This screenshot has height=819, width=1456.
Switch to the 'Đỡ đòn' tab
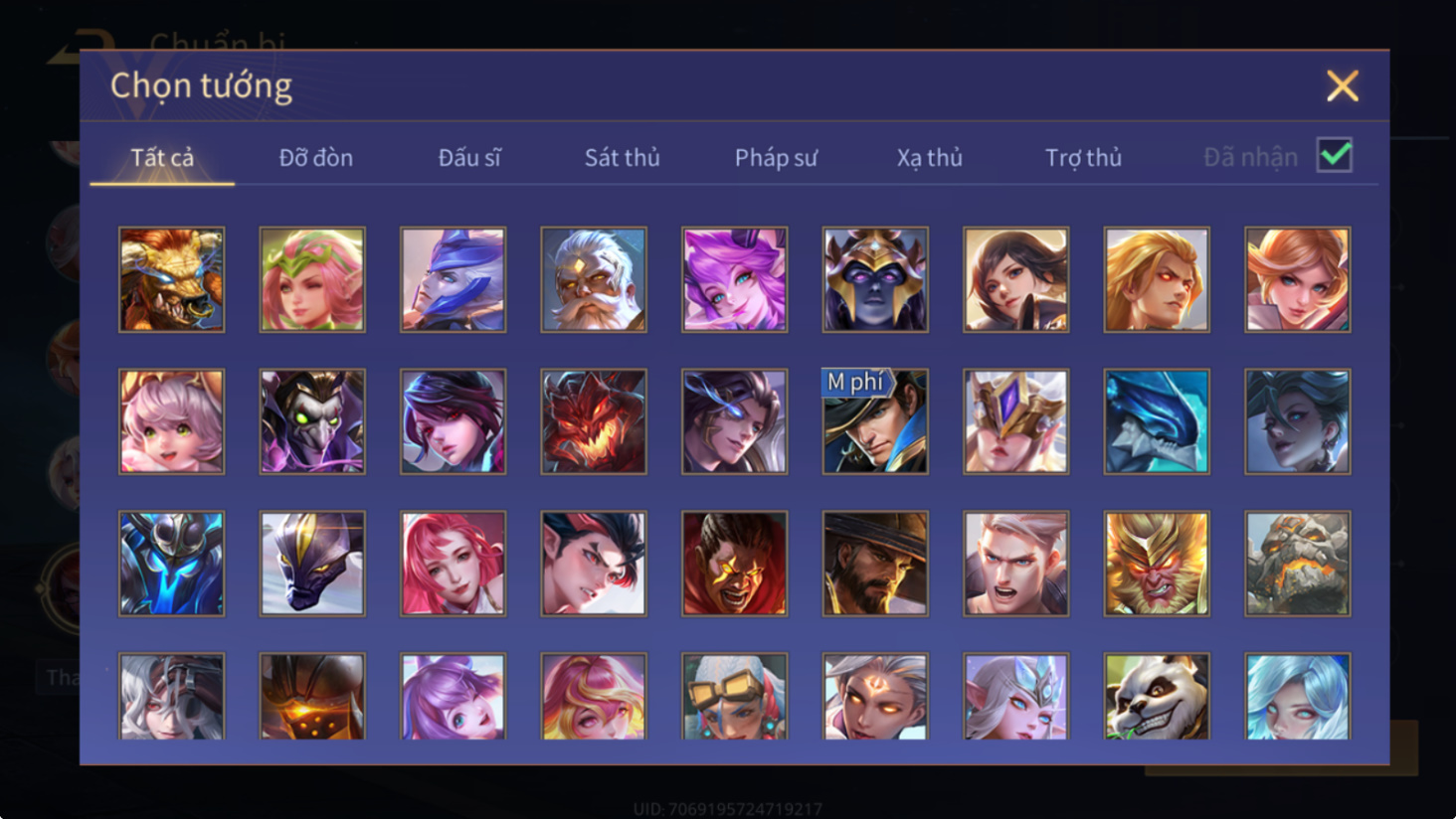click(x=316, y=157)
